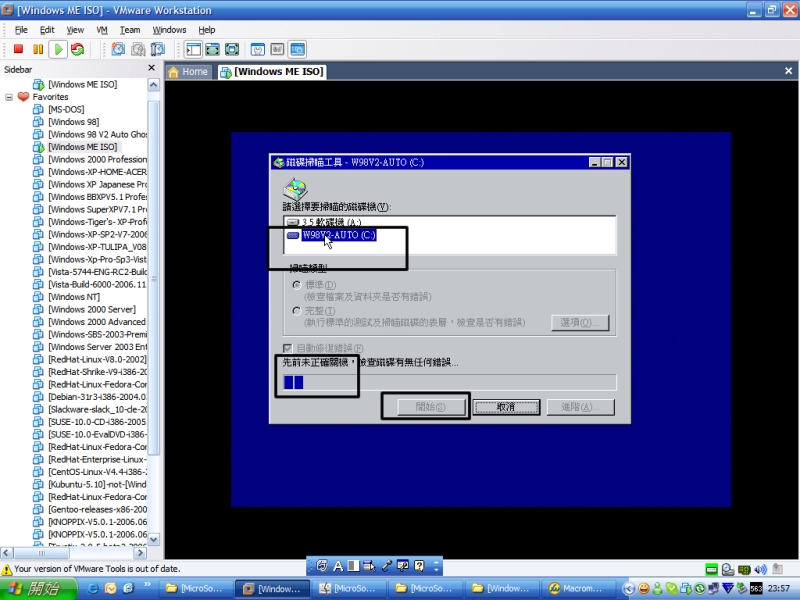Open the File menu

pos(21,30)
